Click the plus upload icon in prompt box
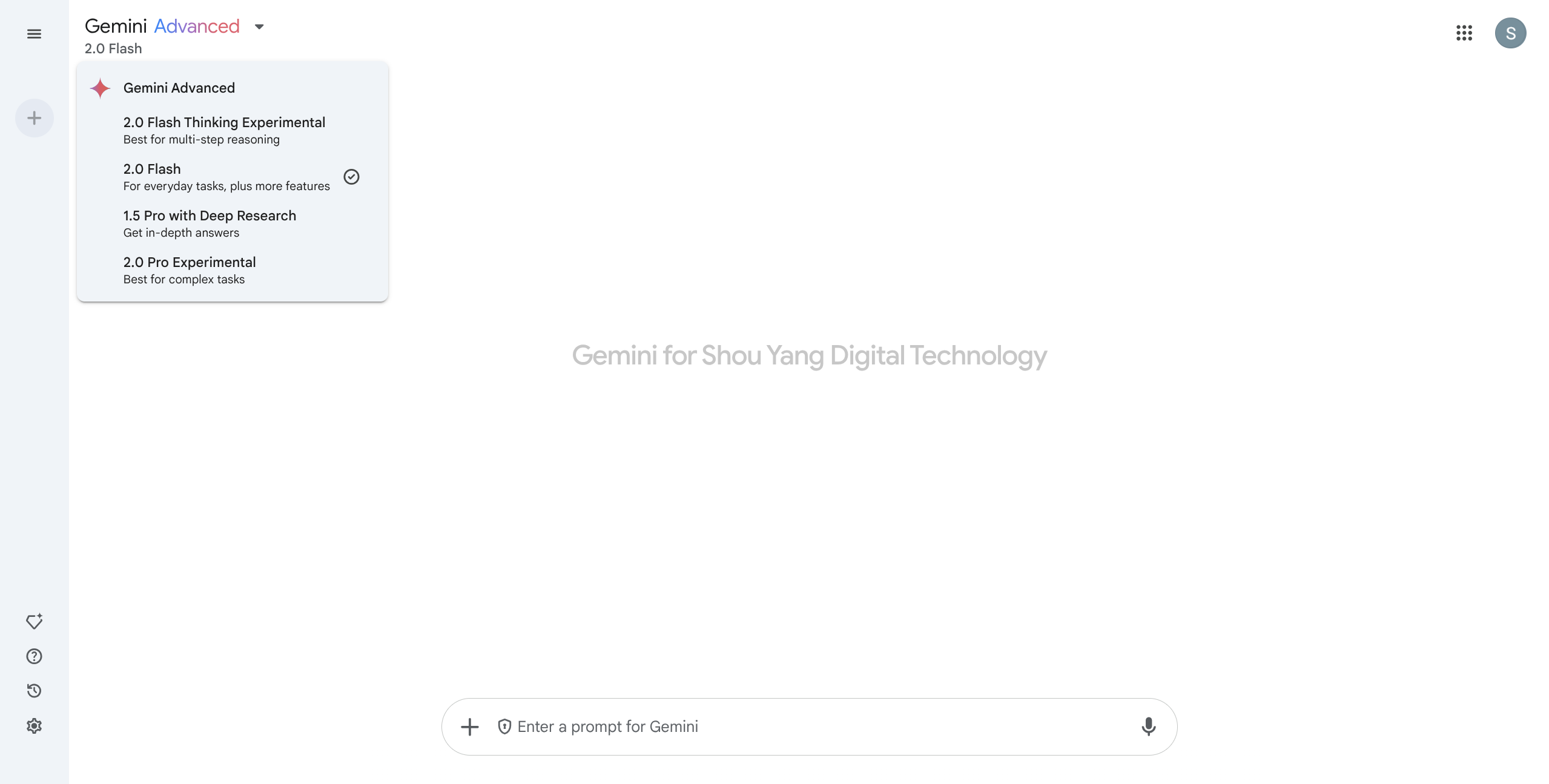This screenshot has height=784, width=1549. tap(470, 726)
